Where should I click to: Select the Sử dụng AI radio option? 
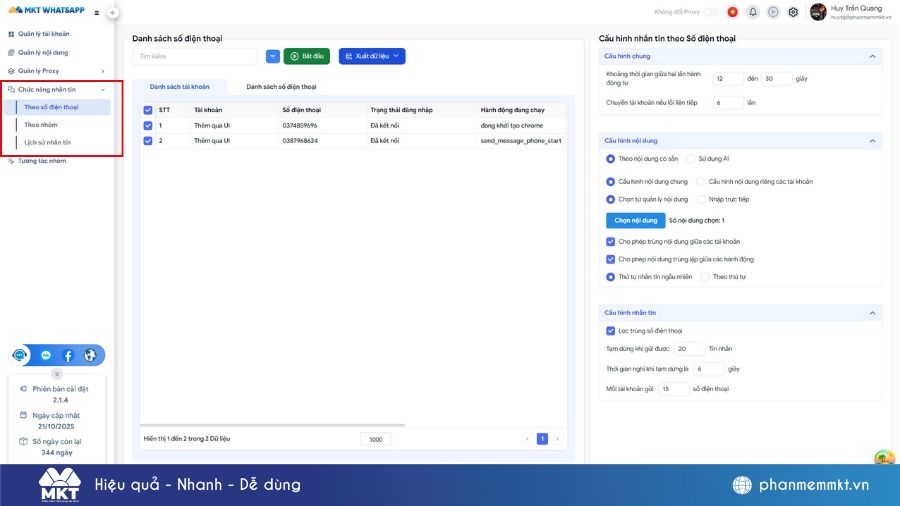tap(720, 159)
